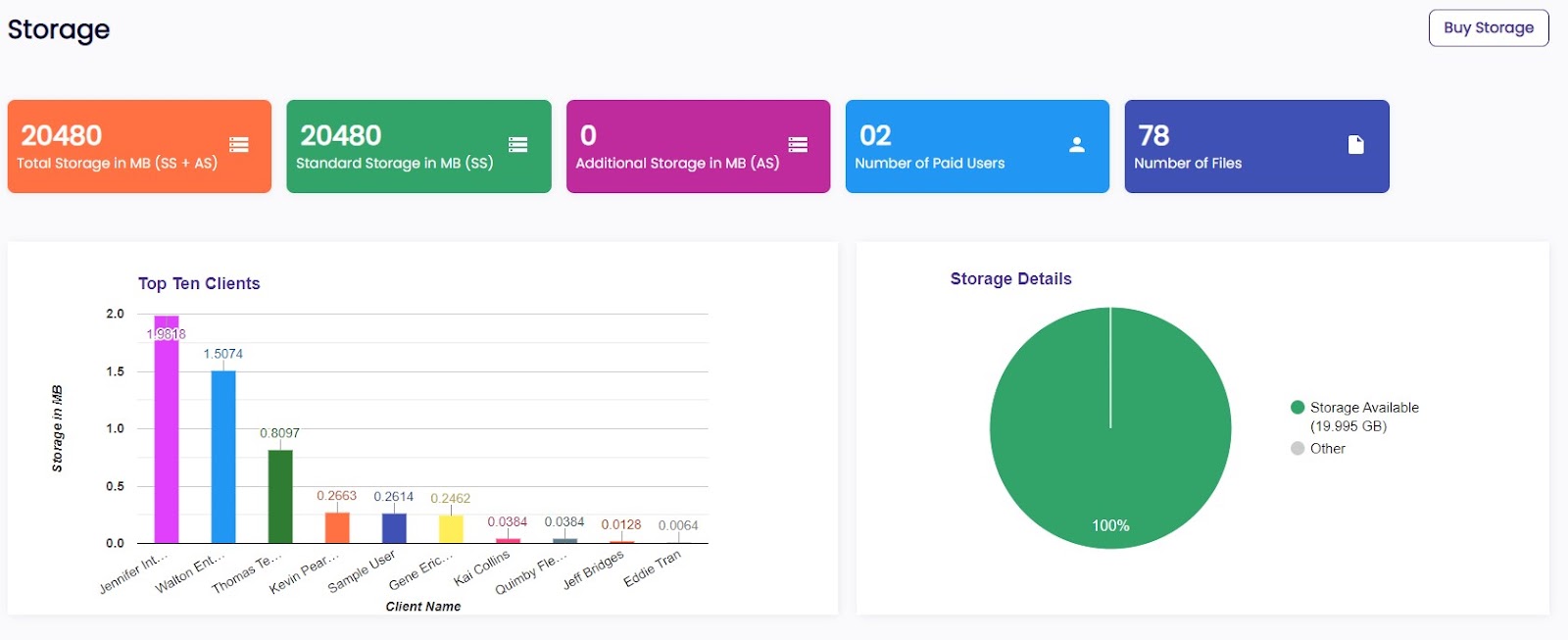Click the green Storage Available legend dot
The image size is (1568, 640).
point(1298,407)
